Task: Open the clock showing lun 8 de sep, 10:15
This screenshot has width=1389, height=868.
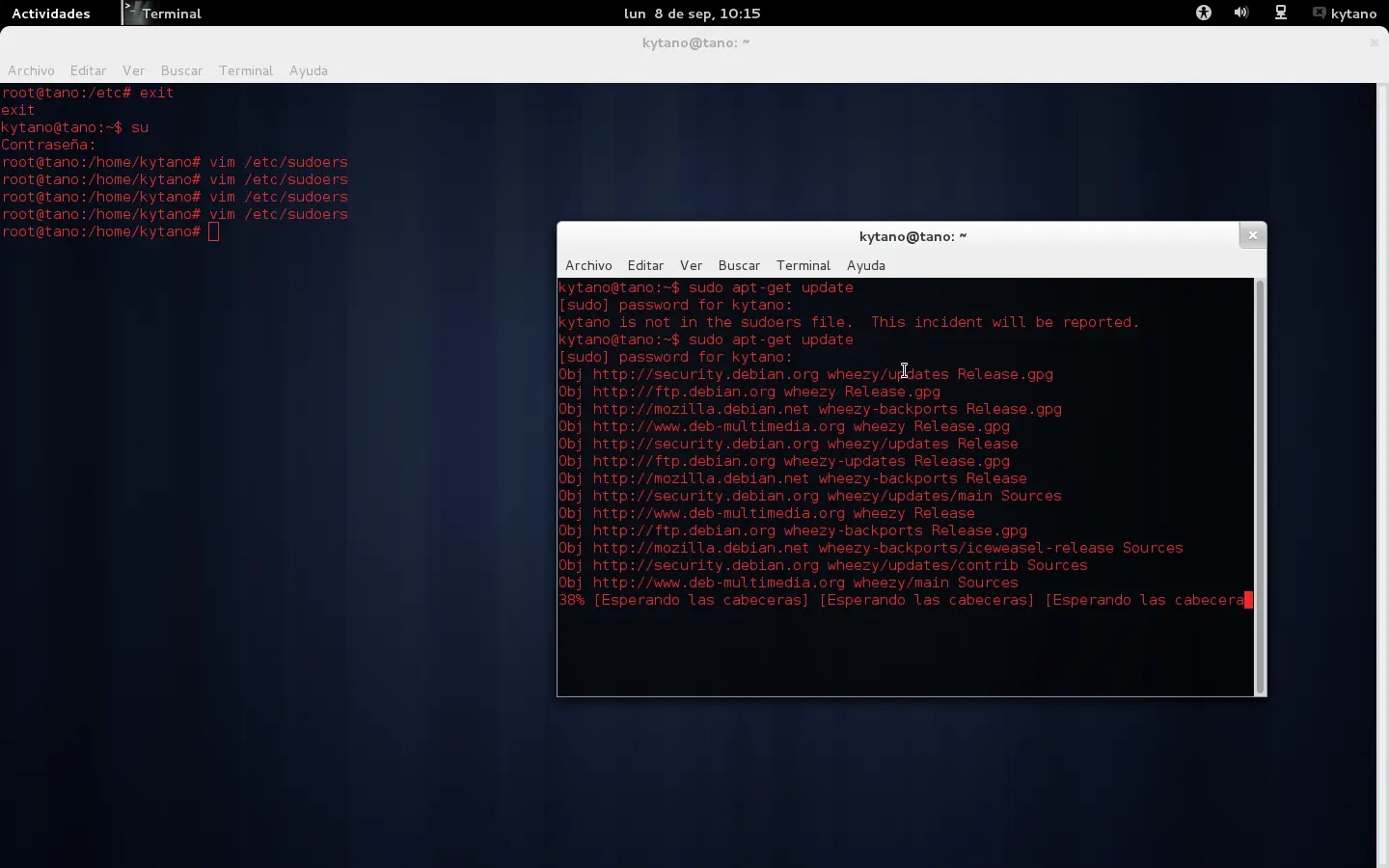Action: point(692,14)
